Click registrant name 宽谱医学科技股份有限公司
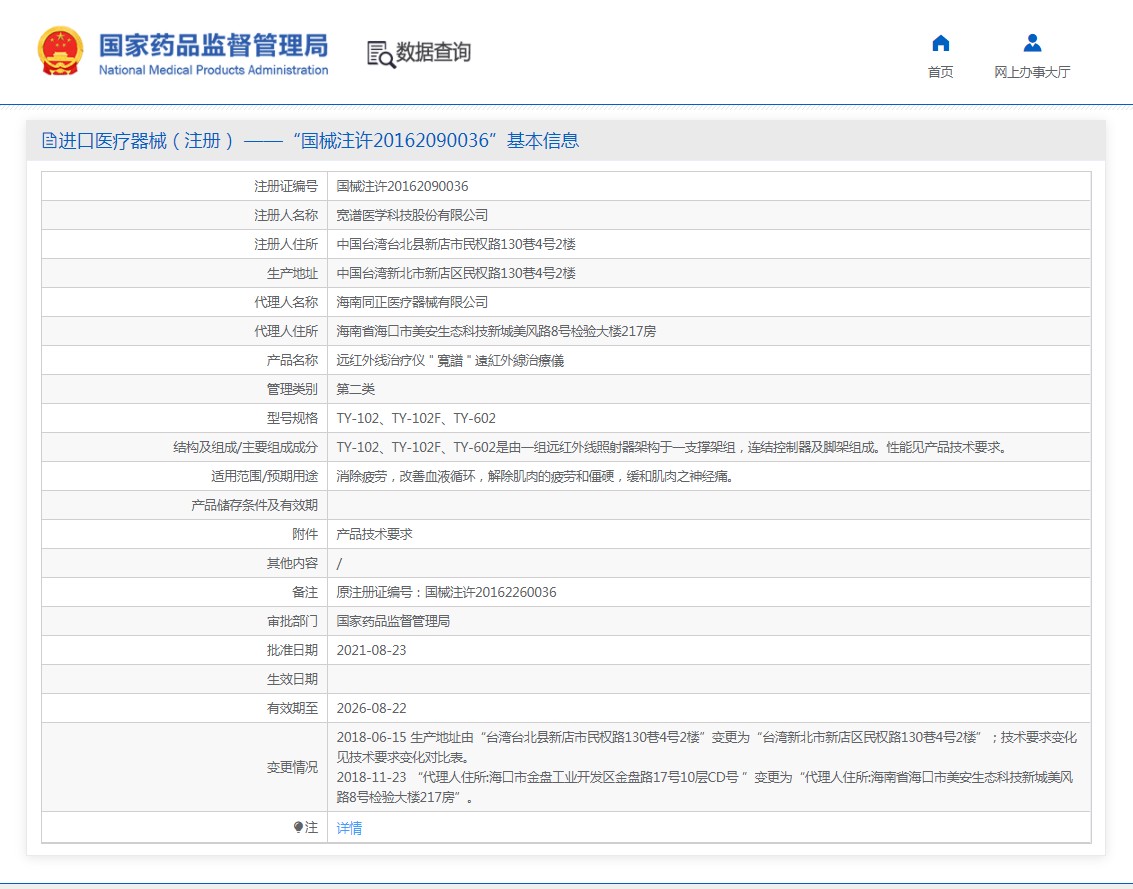 412,215
